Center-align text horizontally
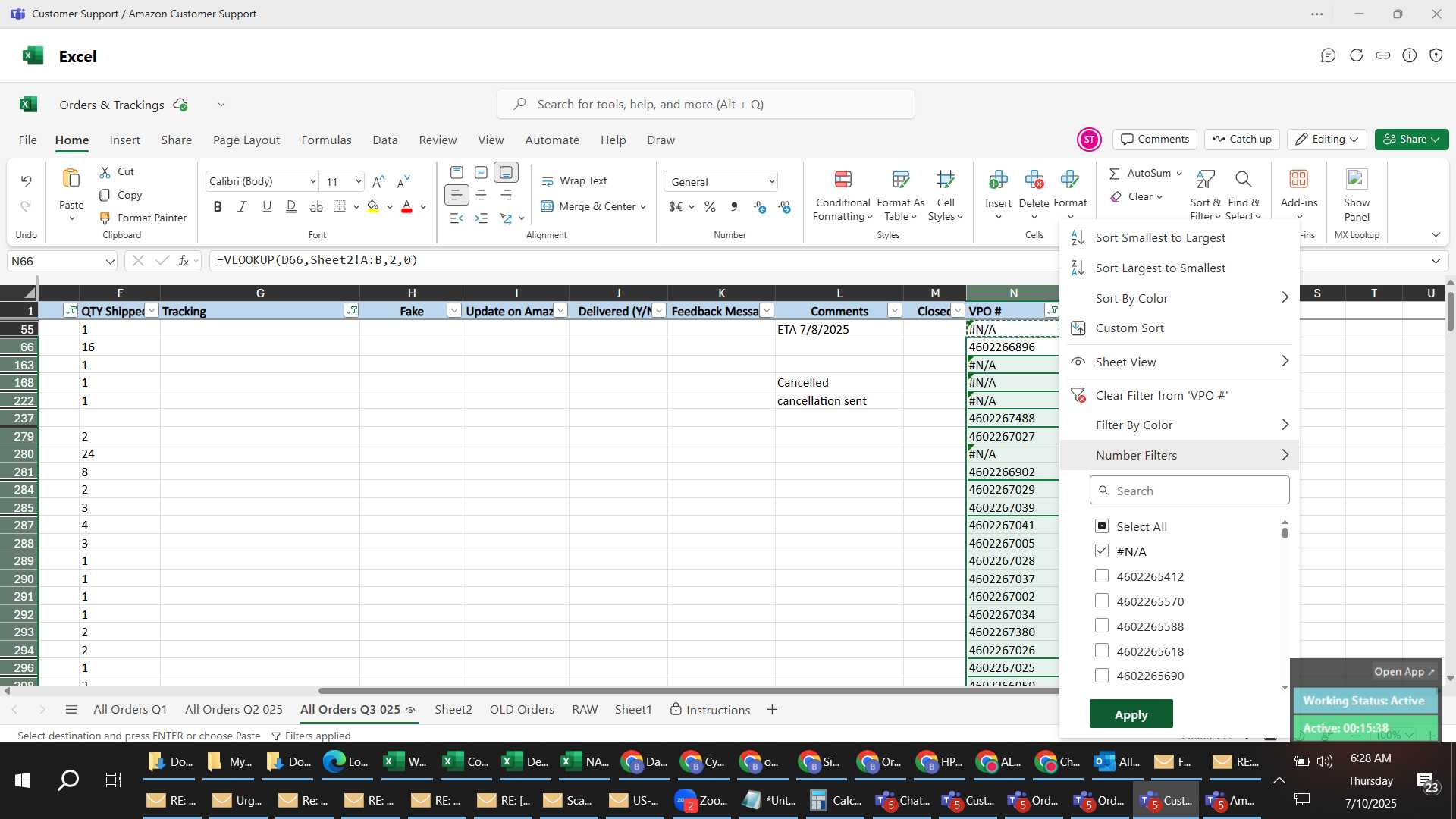 481,195
